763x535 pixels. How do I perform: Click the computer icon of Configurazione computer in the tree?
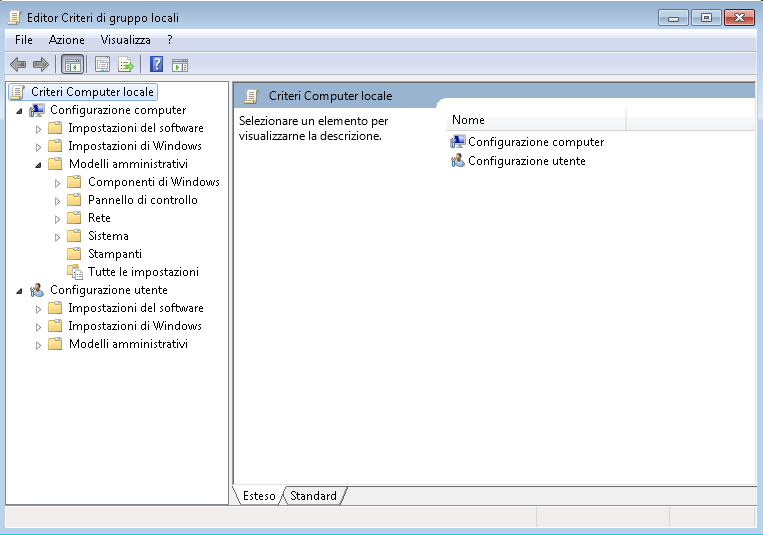[x=37, y=111]
